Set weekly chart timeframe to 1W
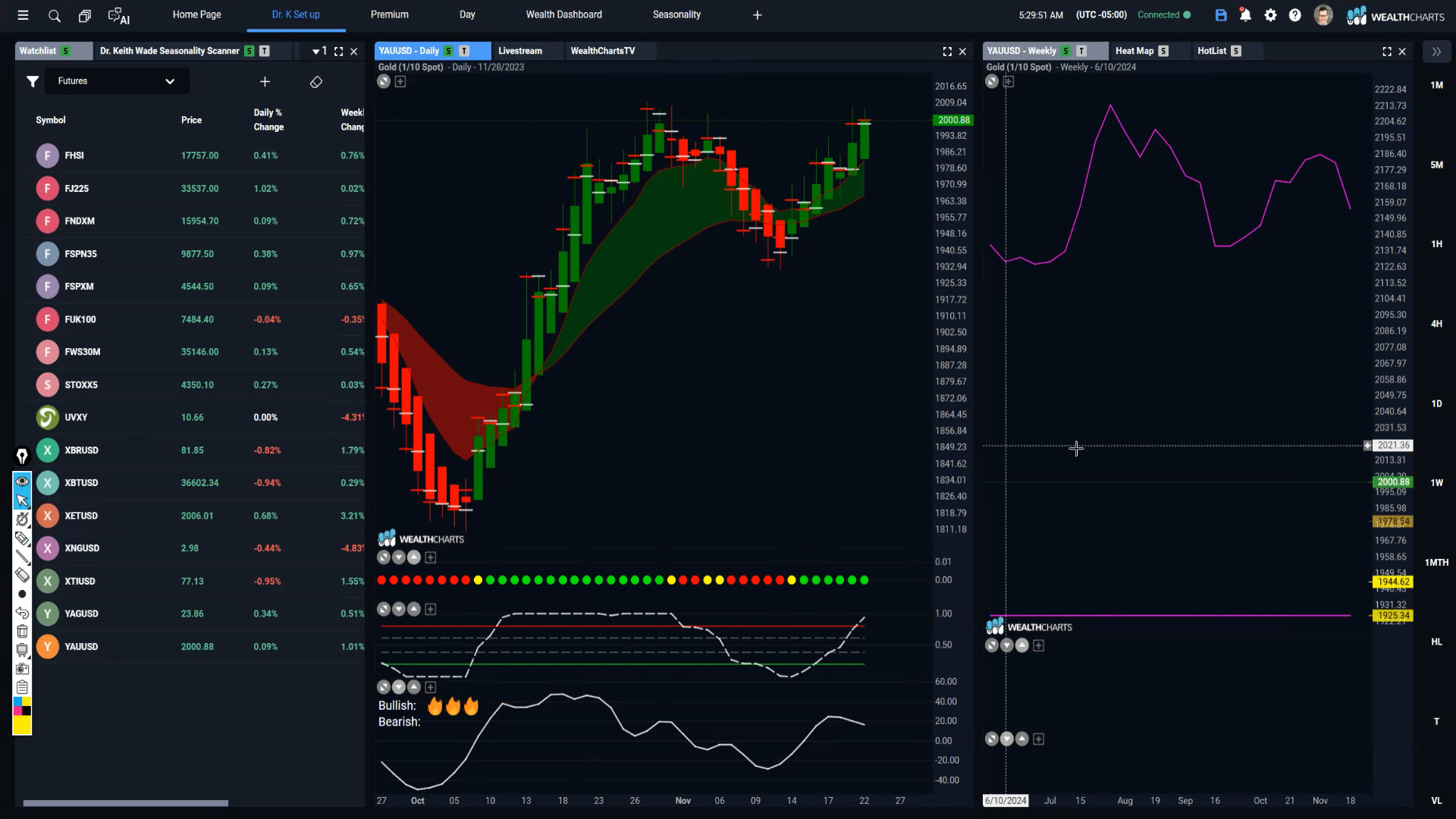This screenshot has width=1456, height=819. coord(1436,483)
